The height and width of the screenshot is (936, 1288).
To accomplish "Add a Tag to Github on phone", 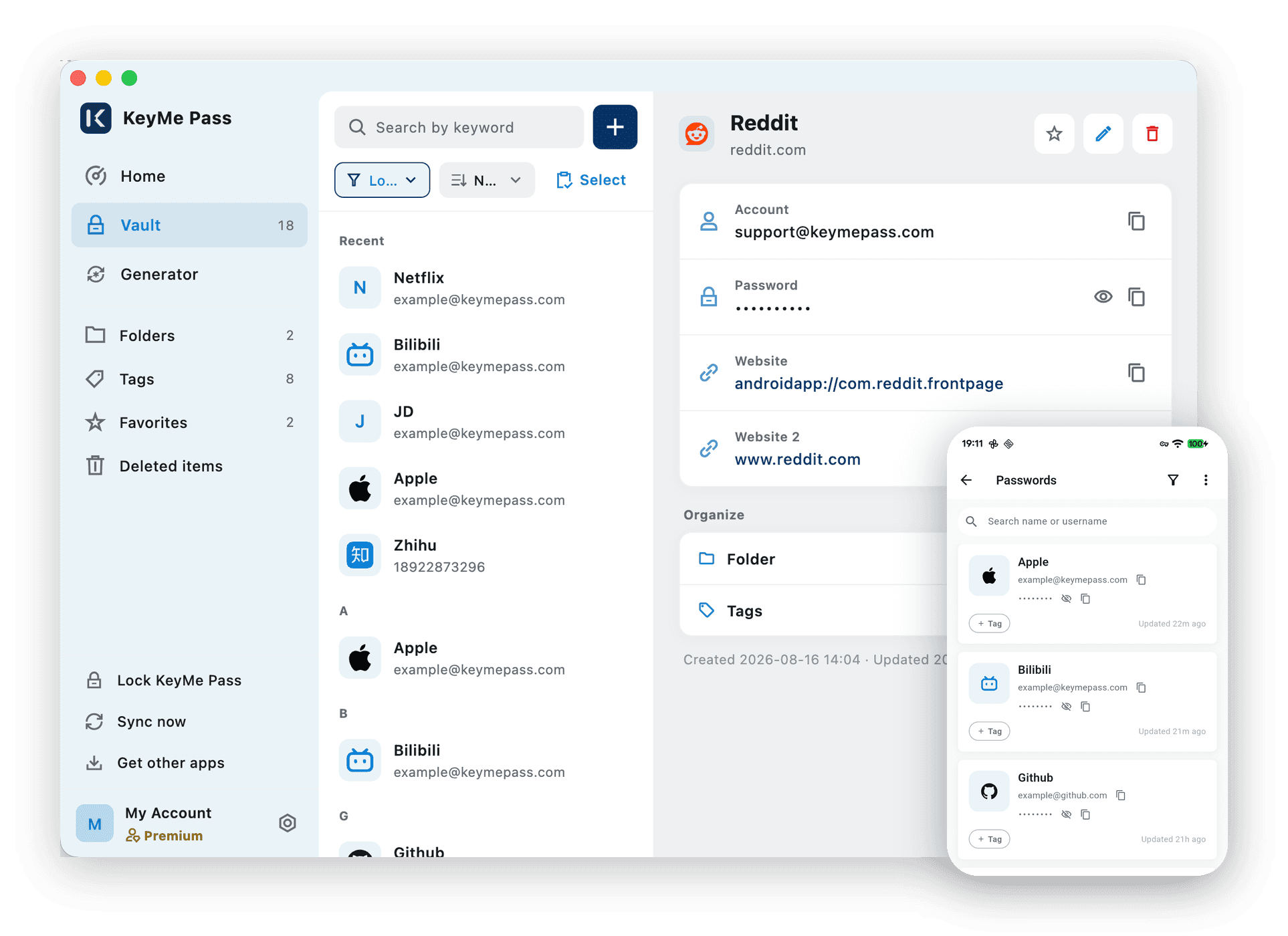I will tap(989, 839).
